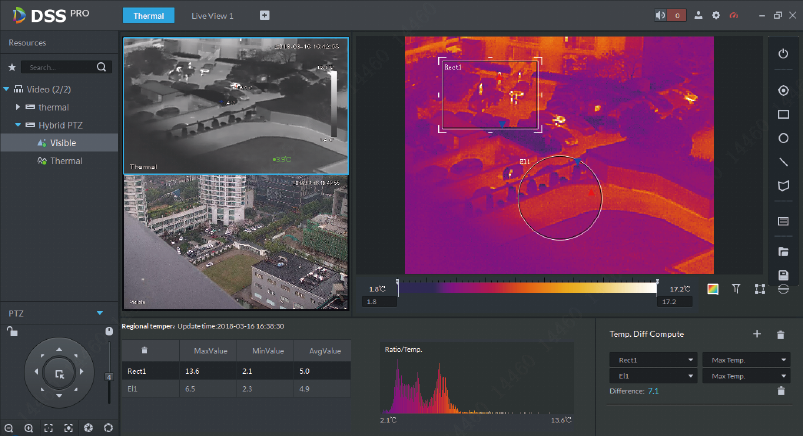This screenshot has width=803, height=436.
Task: Collapse the PTZ panel arrow
Action: (100, 313)
